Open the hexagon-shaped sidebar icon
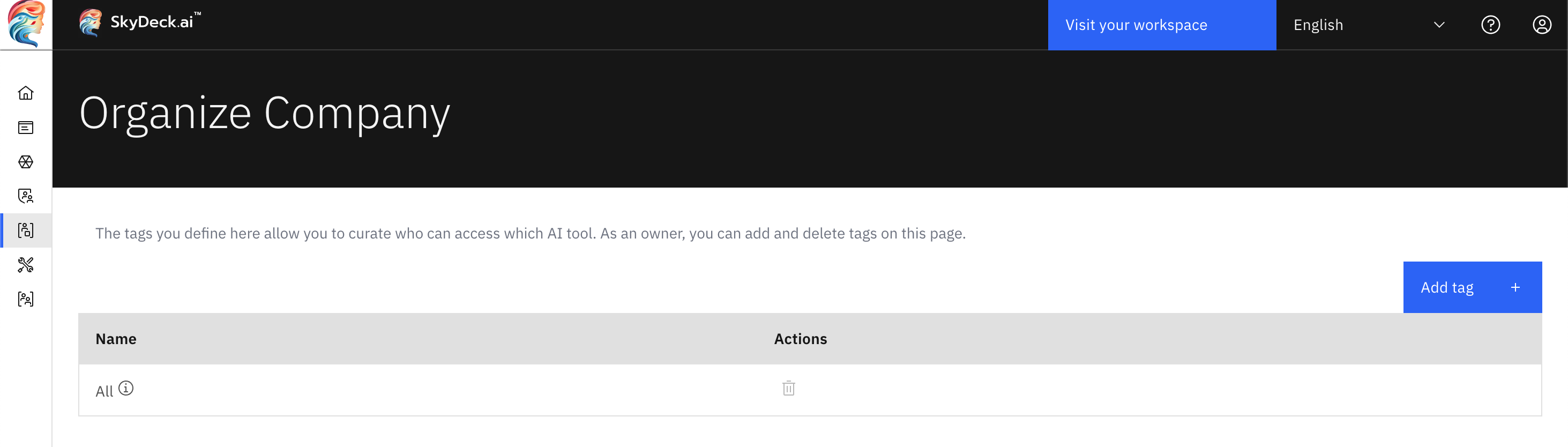The image size is (1568, 447). (x=26, y=162)
